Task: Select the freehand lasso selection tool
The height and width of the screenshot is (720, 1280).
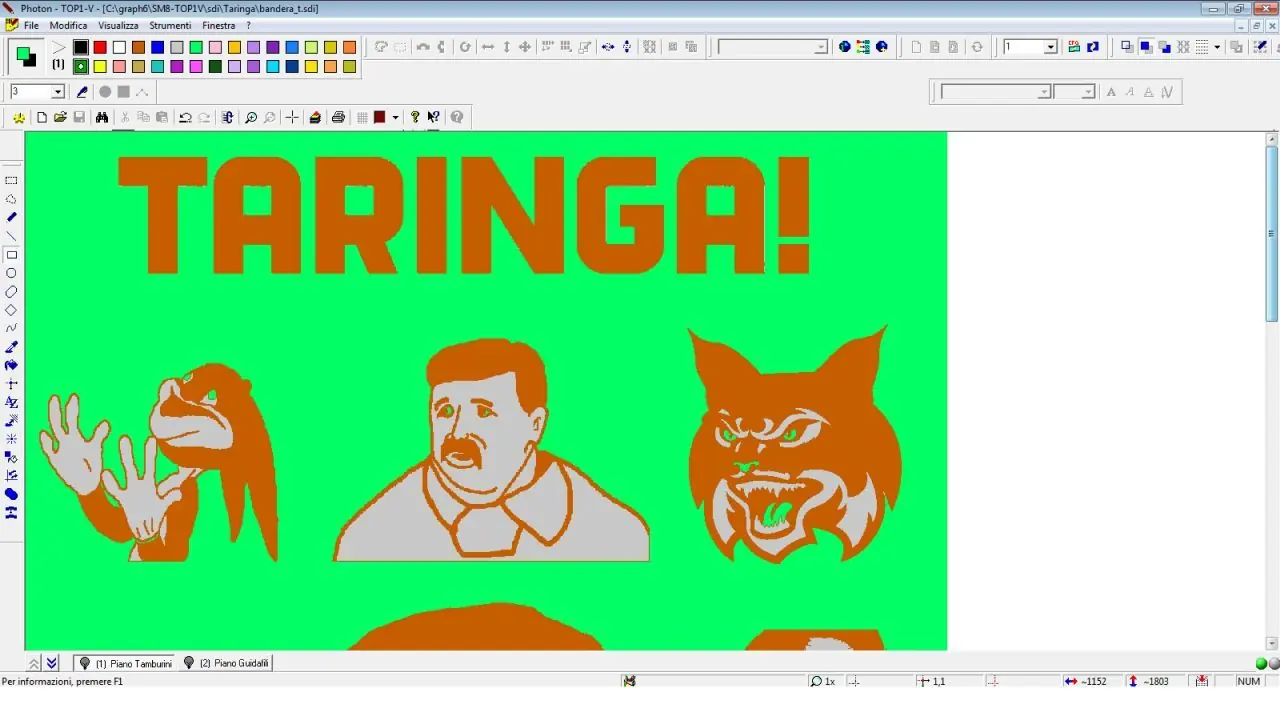Action: click(x=11, y=199)
